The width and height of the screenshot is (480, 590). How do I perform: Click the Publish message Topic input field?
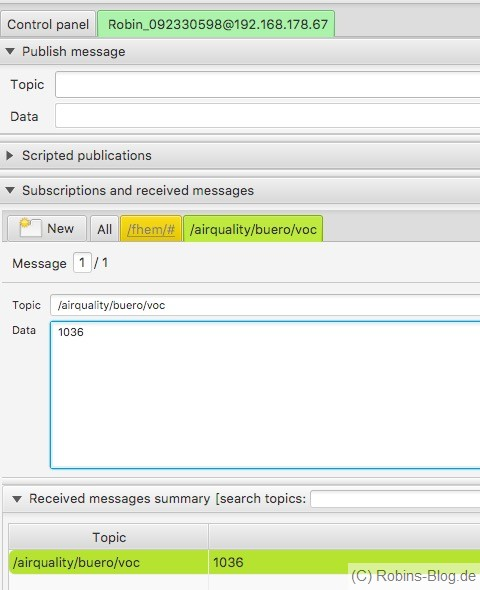(x=267, y=85)
